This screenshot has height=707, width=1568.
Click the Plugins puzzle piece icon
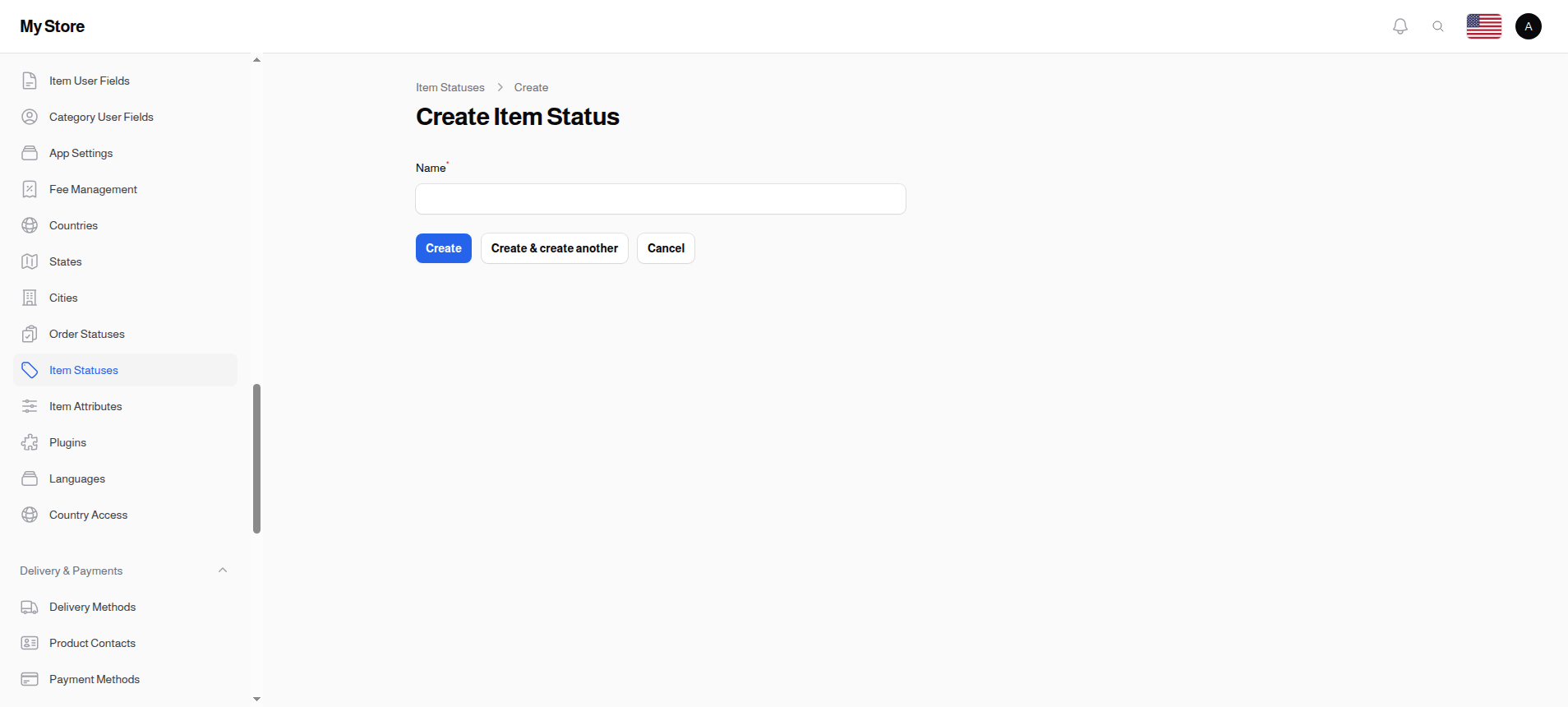click(30, 442)
